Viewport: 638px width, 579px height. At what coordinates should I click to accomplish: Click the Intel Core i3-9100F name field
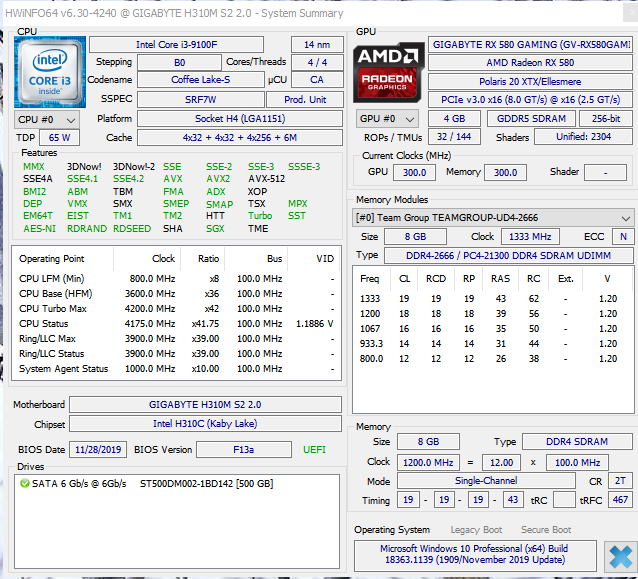(x=186, y=45)
